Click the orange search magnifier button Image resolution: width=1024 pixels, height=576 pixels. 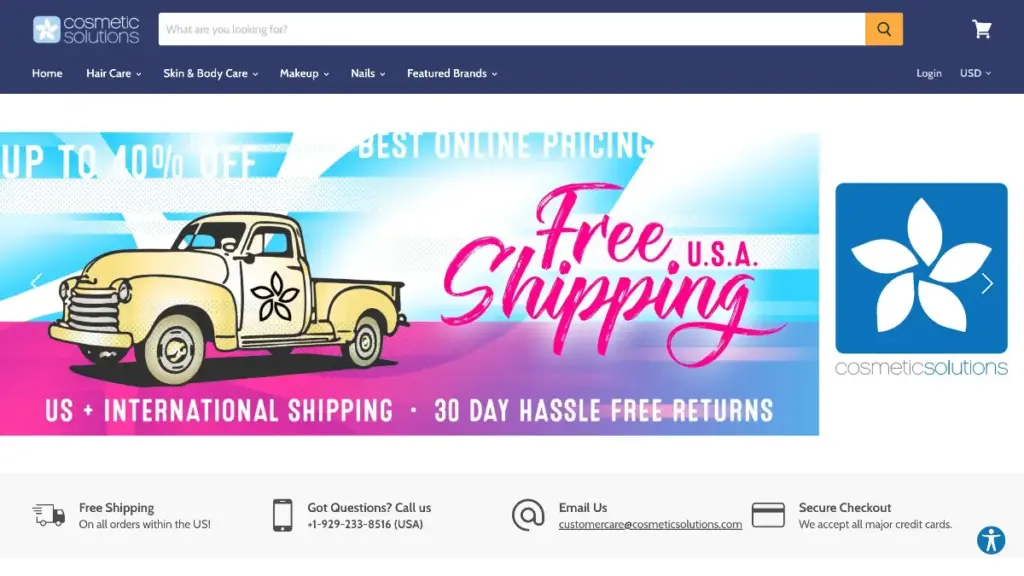884,29
